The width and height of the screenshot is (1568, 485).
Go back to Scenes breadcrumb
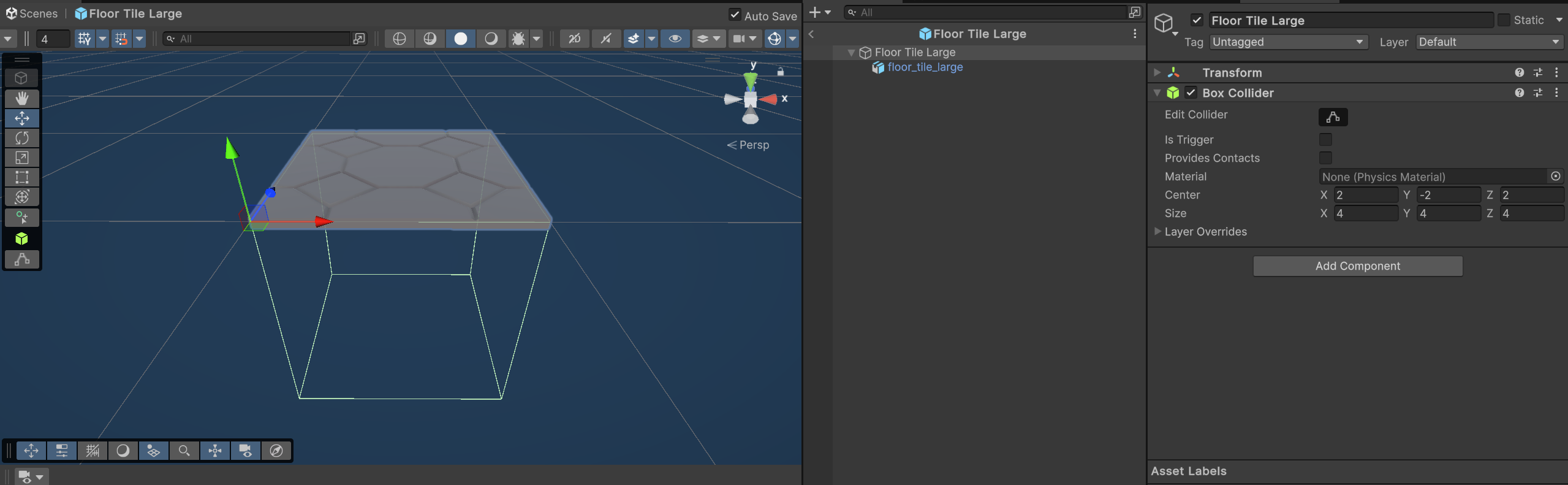point(32,13)
